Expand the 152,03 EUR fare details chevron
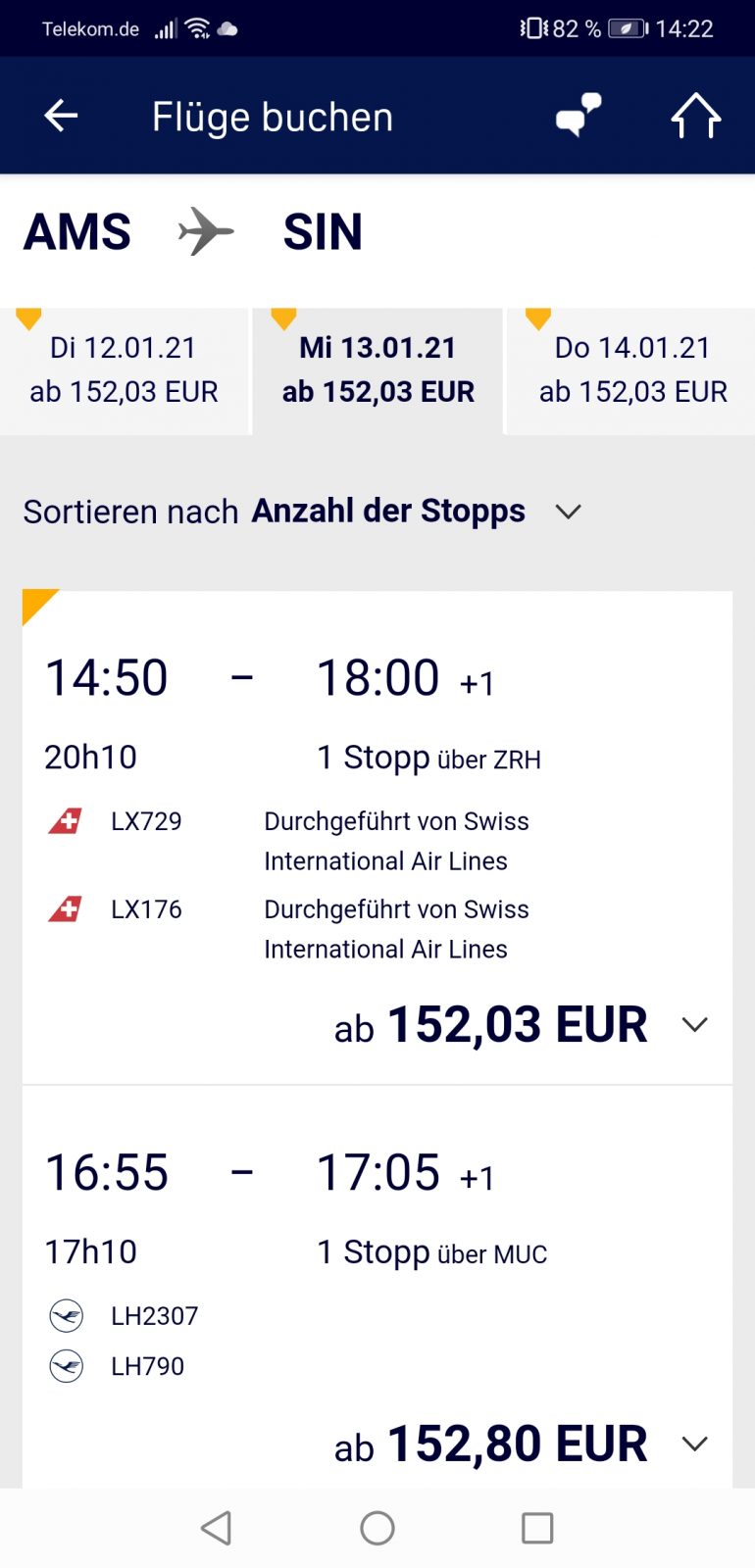This screenshot has width=755, height=1568. pos(694,1025)
